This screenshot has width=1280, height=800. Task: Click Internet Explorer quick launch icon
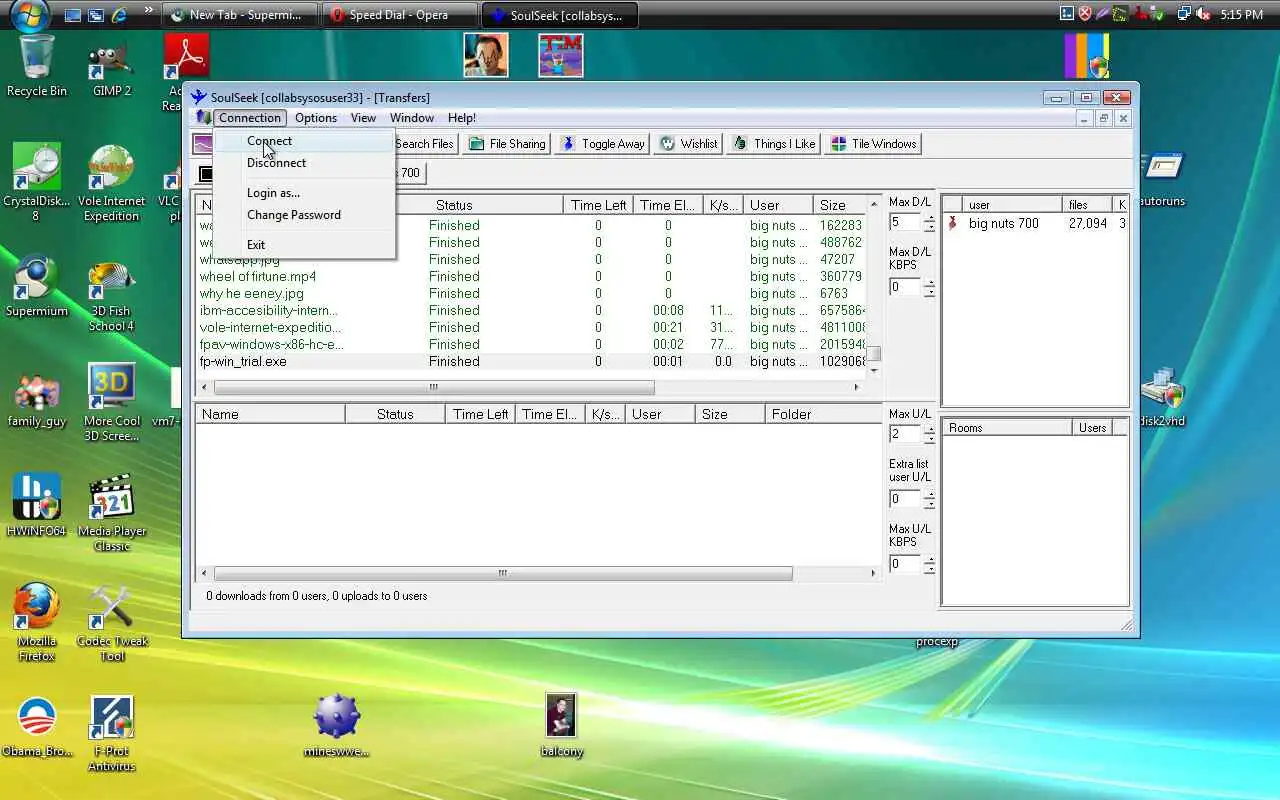[x=119, y=15]
